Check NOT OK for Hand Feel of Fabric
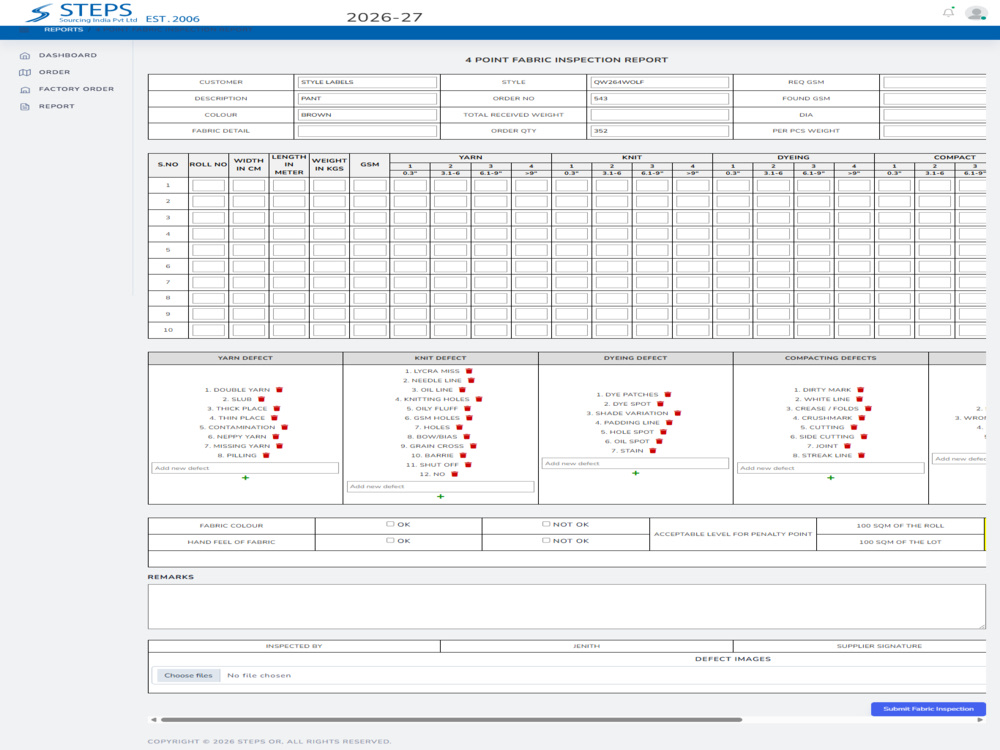The image size is (1000, 750). tap(546, 541)
